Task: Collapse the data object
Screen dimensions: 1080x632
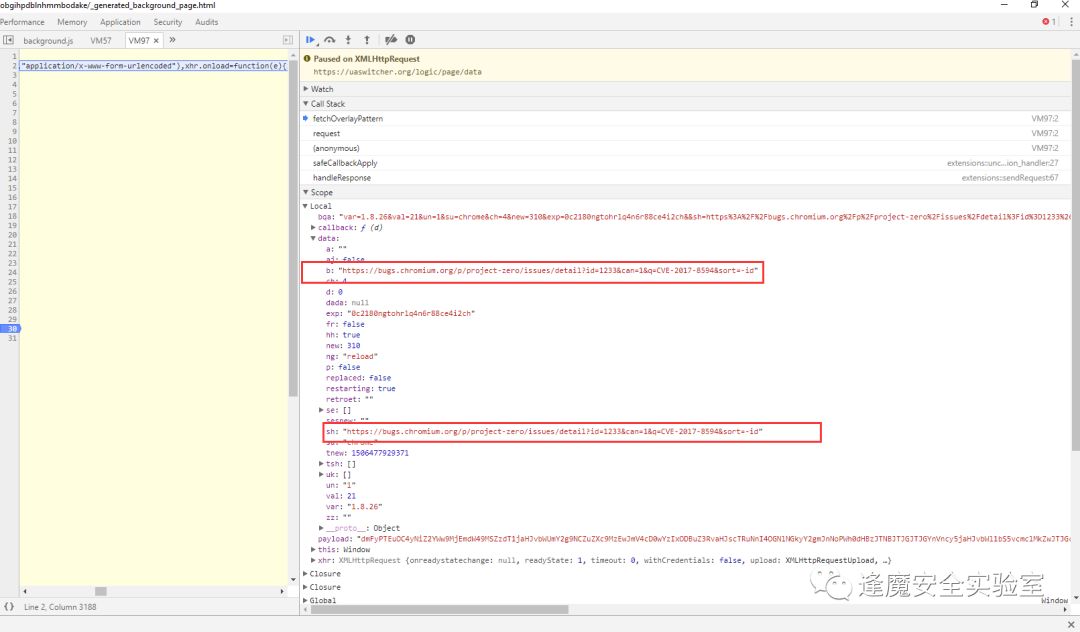Action: 313,238
